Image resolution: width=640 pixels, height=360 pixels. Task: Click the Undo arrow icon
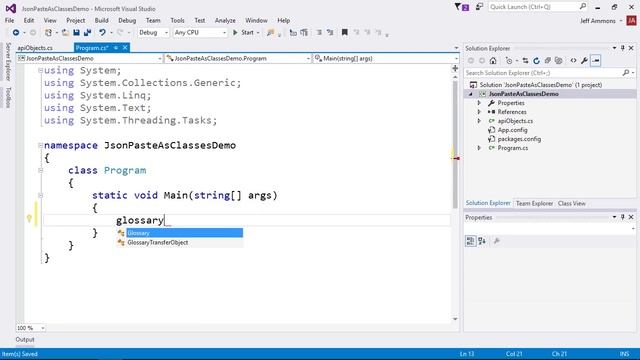point(102,33)
